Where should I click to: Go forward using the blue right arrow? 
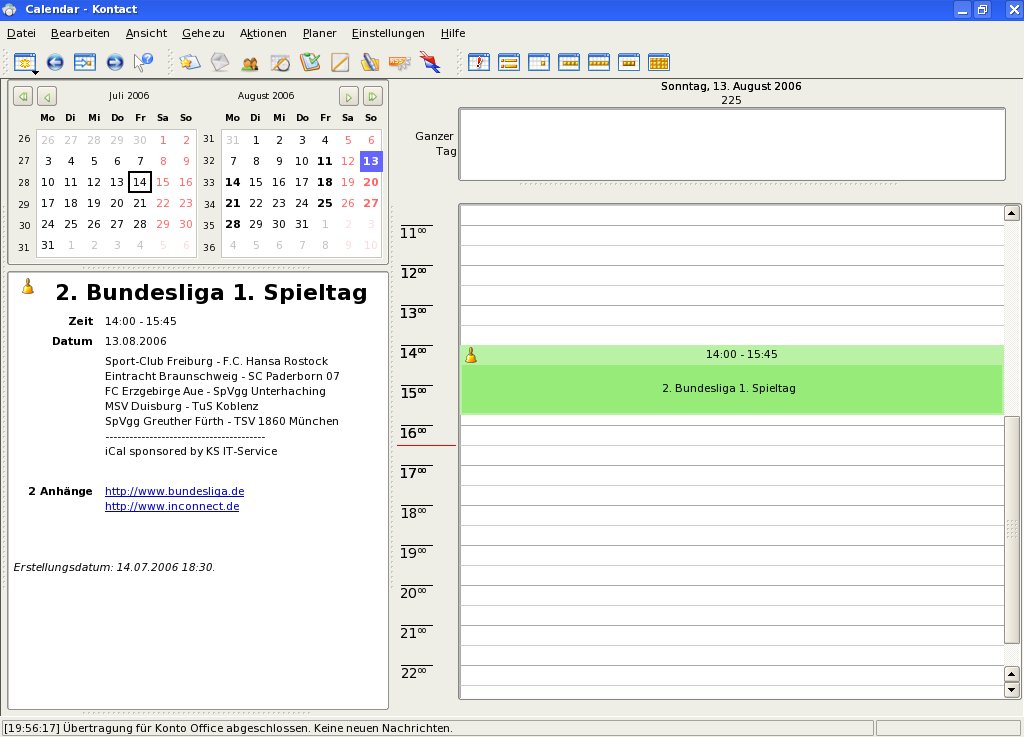click(x=115, y=63)
